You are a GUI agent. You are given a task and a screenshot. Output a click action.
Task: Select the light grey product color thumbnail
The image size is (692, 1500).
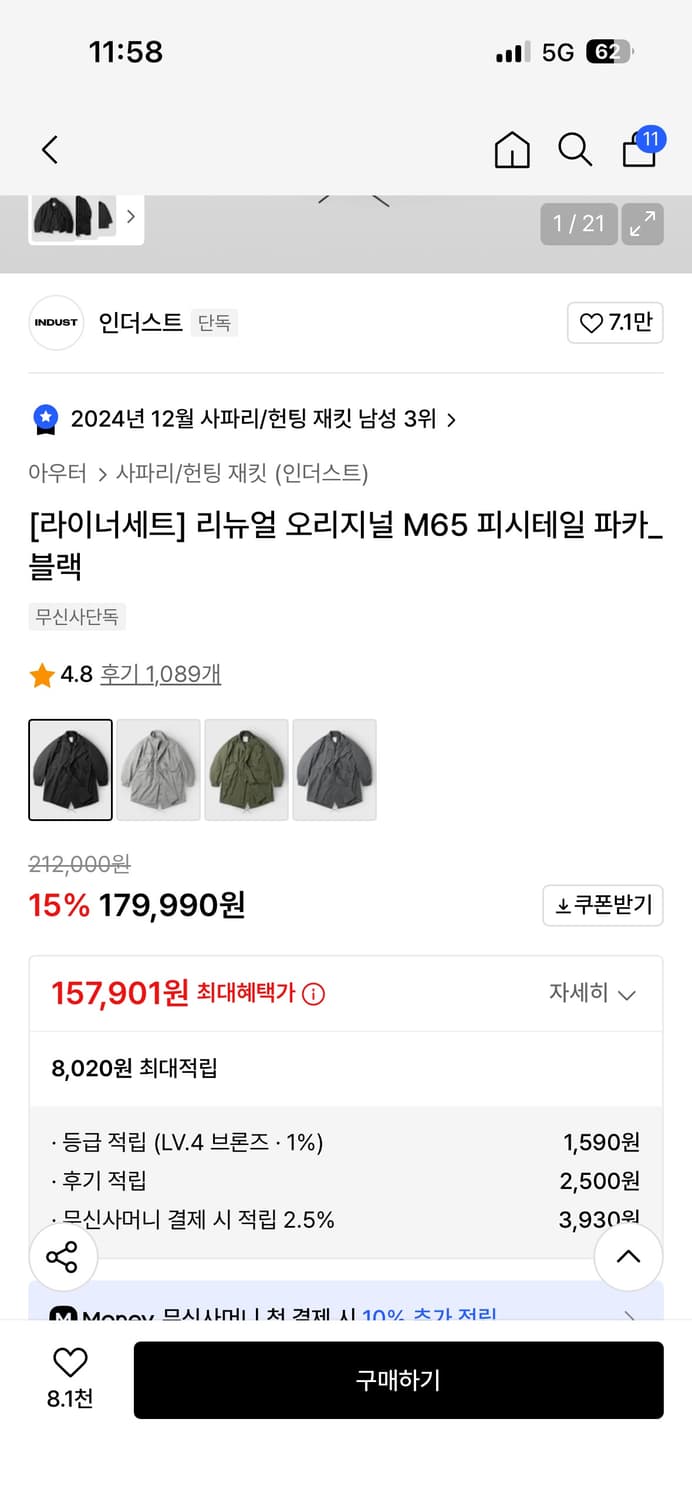(x=158, y=769)
